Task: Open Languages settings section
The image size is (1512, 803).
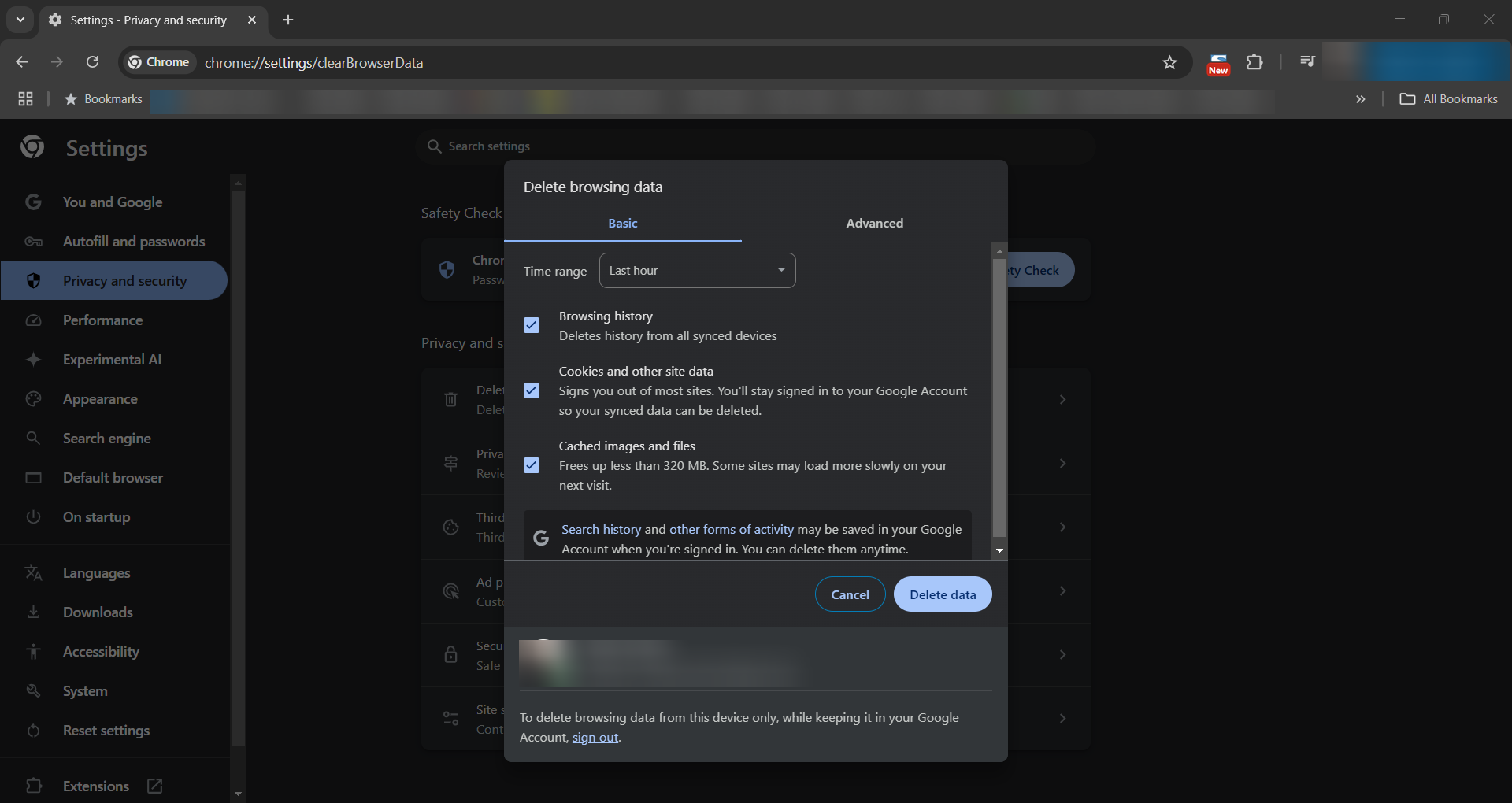Action: (x=114, y=573)
